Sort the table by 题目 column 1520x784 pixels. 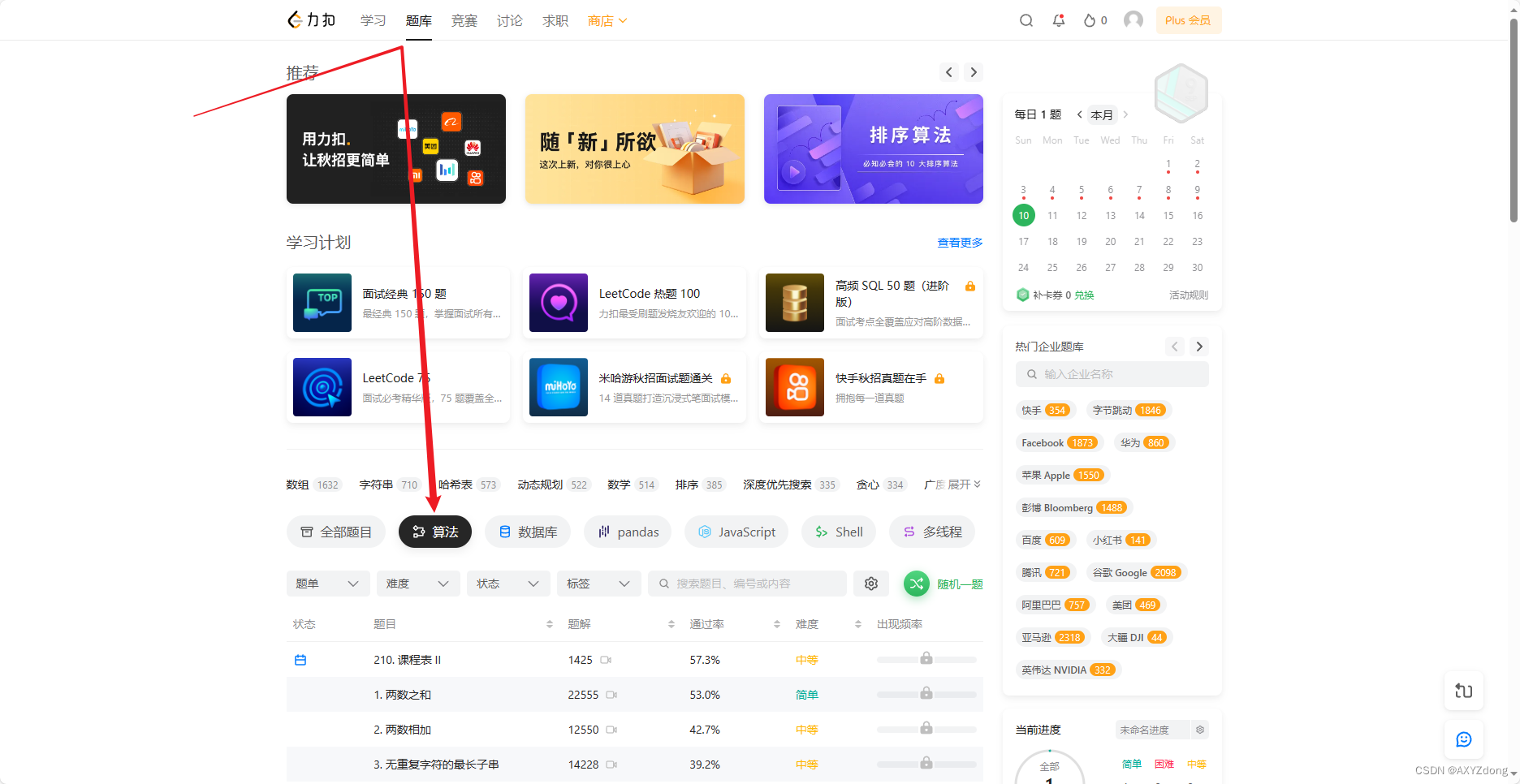pos(550,624)
